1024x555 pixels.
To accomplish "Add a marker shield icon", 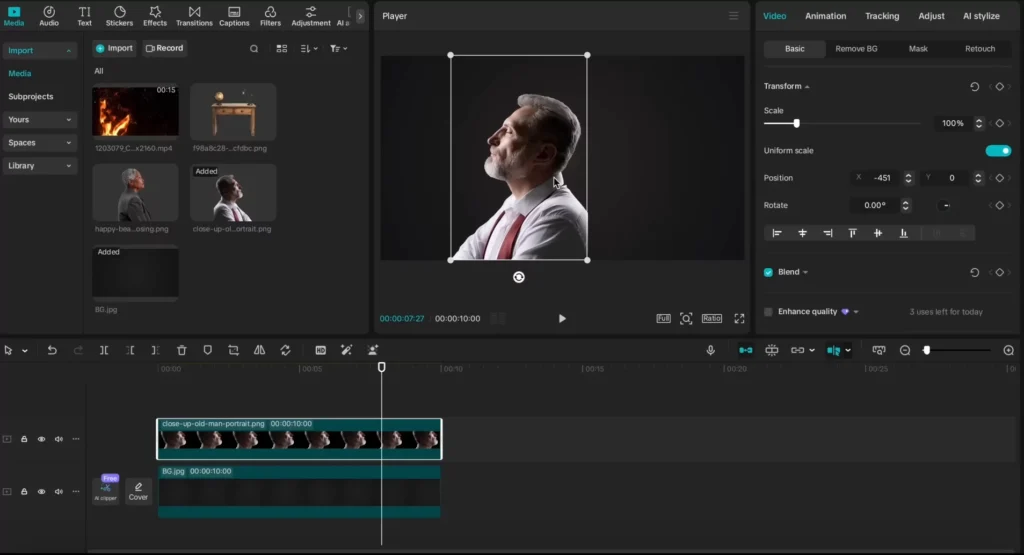I will 208,351.
